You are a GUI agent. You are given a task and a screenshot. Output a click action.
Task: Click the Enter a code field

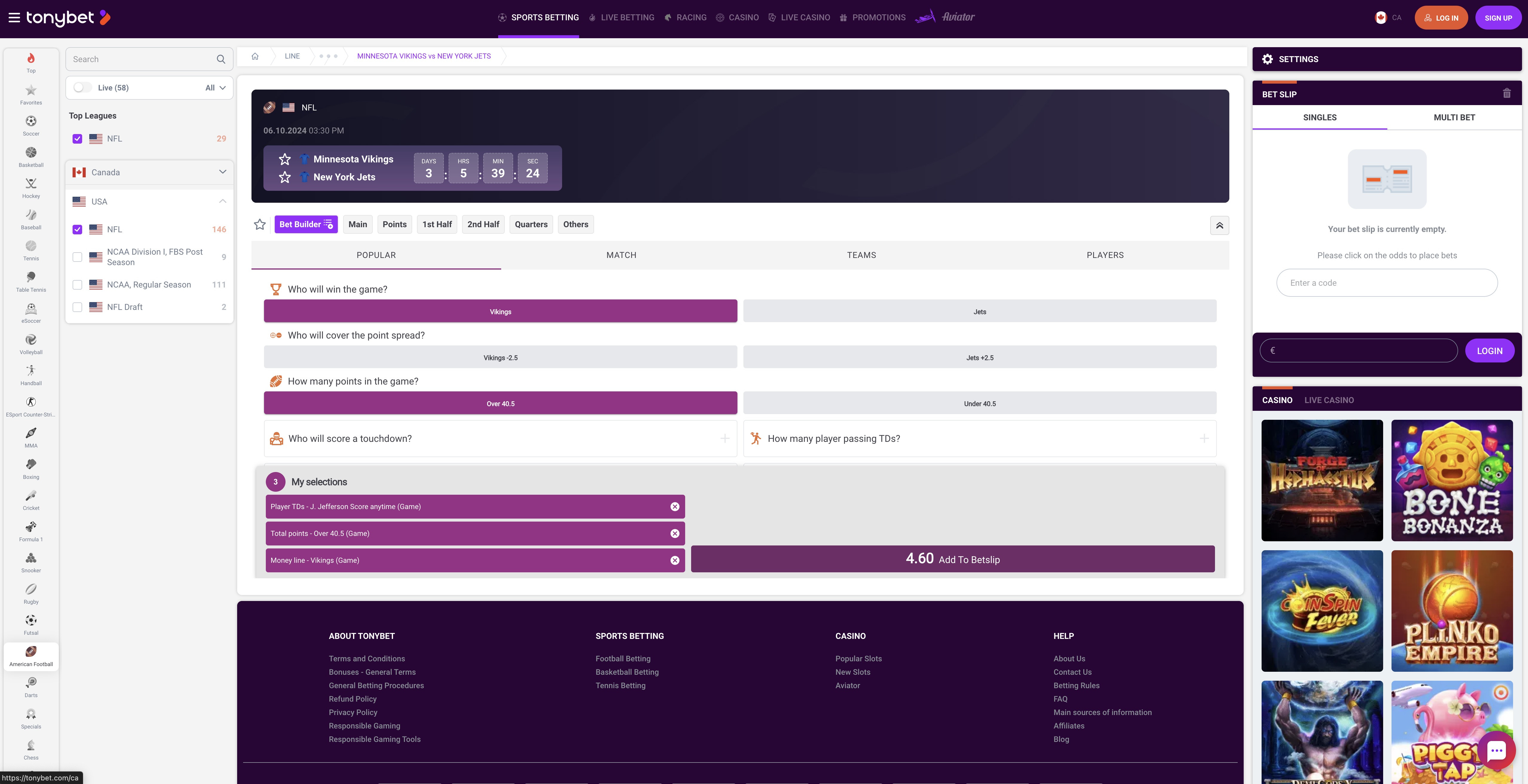[x=1387, y=283]
